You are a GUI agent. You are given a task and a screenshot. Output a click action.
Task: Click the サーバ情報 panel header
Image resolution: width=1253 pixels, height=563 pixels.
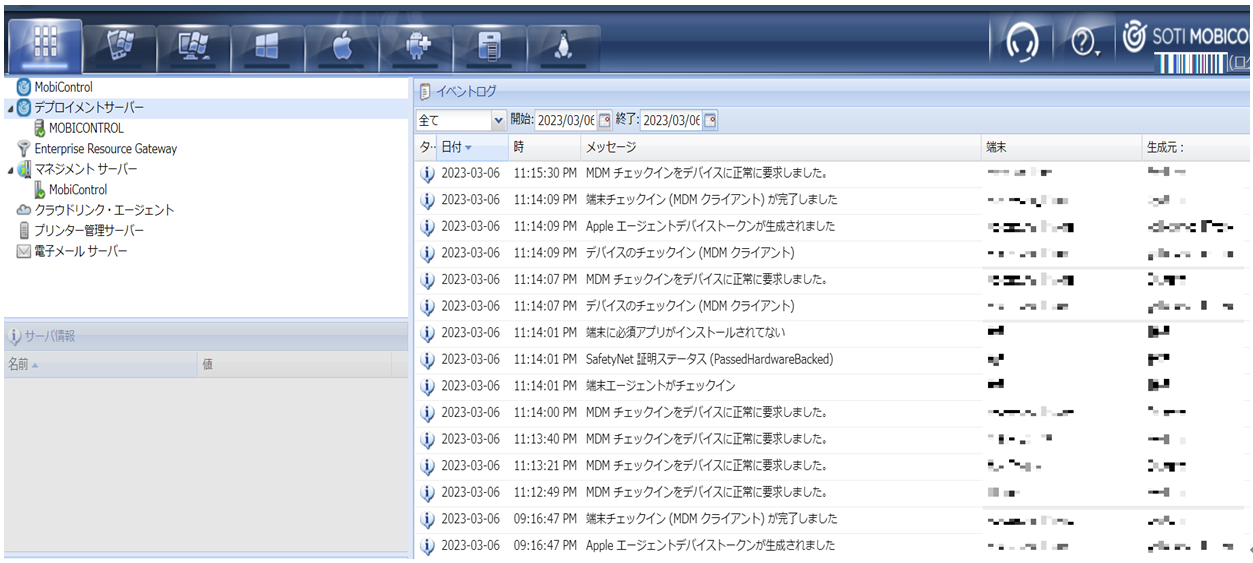(205, 336)
